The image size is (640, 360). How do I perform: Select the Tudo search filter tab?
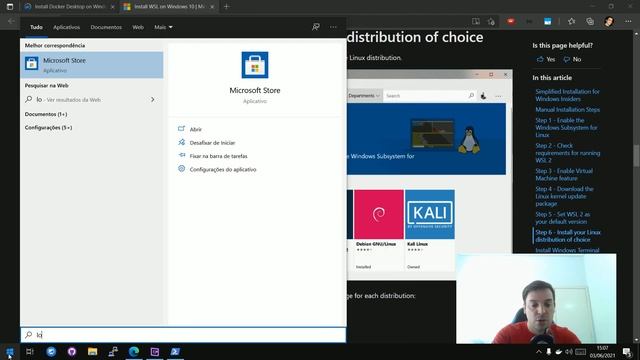[x=36, y=27]
